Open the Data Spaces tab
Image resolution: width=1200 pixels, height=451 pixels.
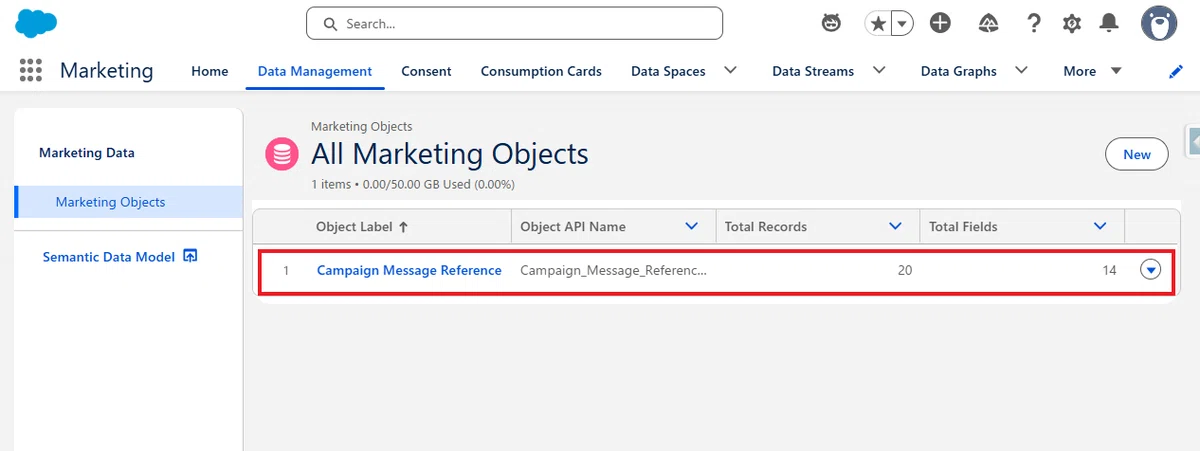(x=668, y=71)
